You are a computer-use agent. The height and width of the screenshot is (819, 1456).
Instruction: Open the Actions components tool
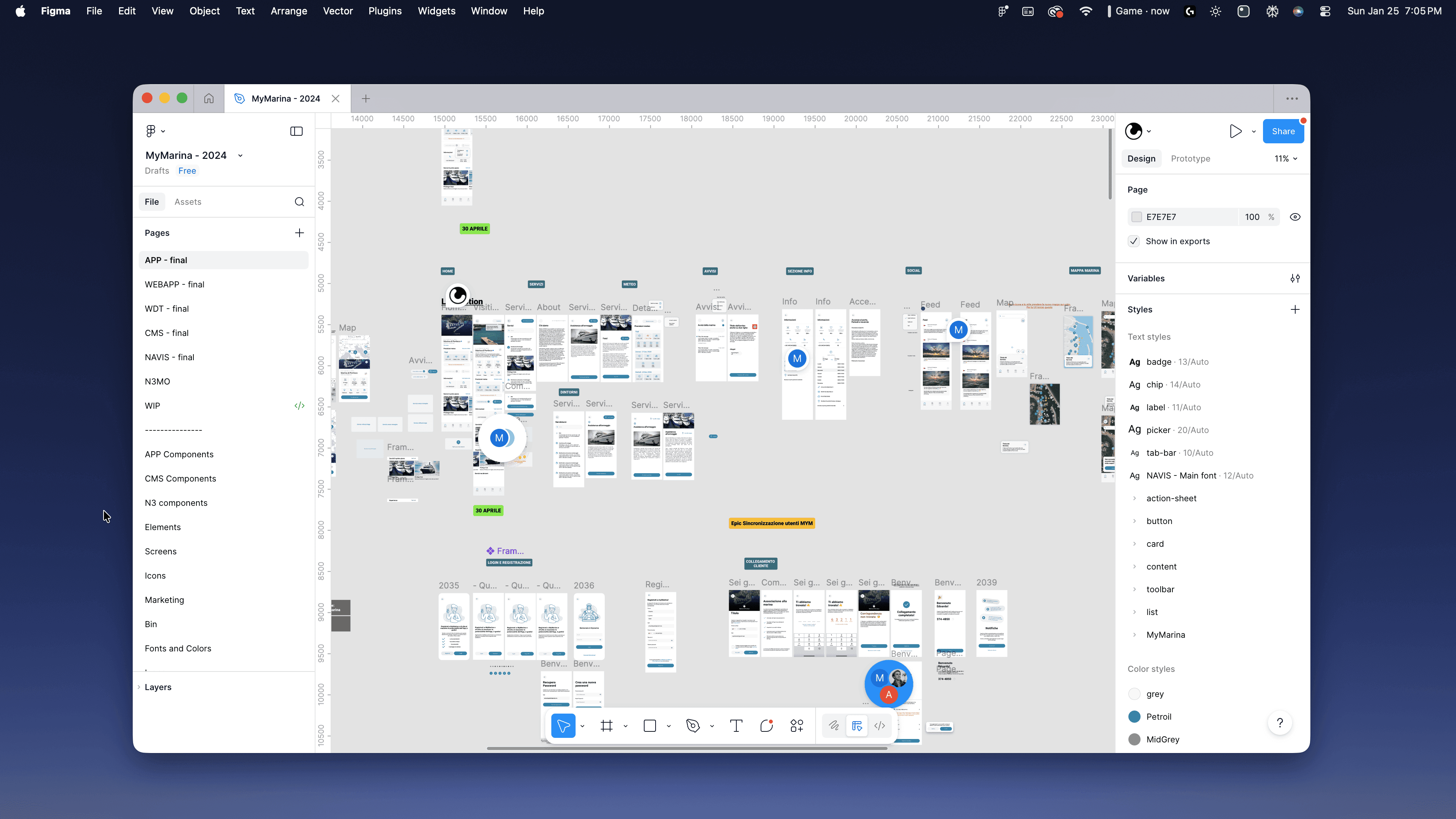797,726
